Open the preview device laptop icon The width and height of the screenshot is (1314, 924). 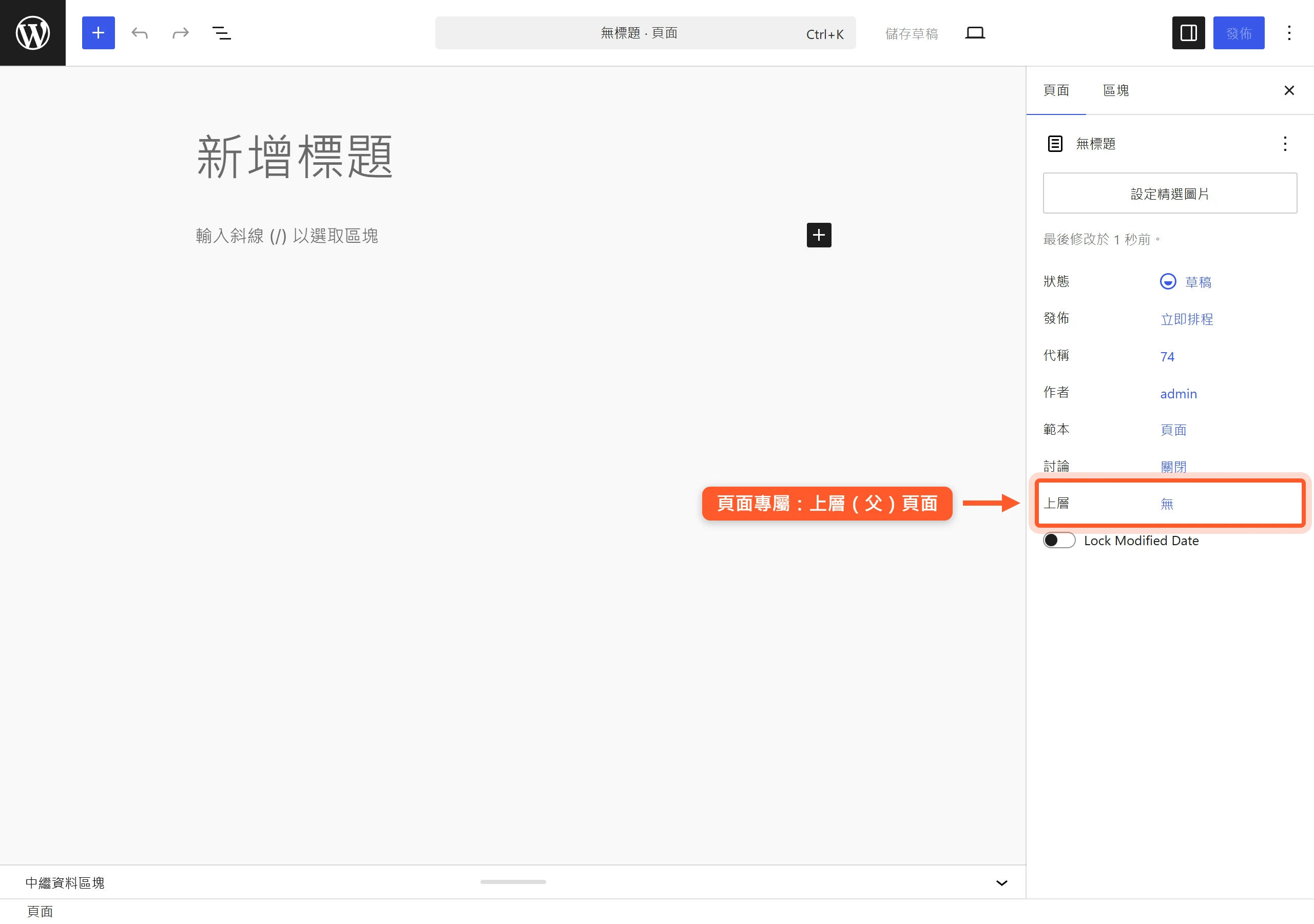[x=975, y=33]
